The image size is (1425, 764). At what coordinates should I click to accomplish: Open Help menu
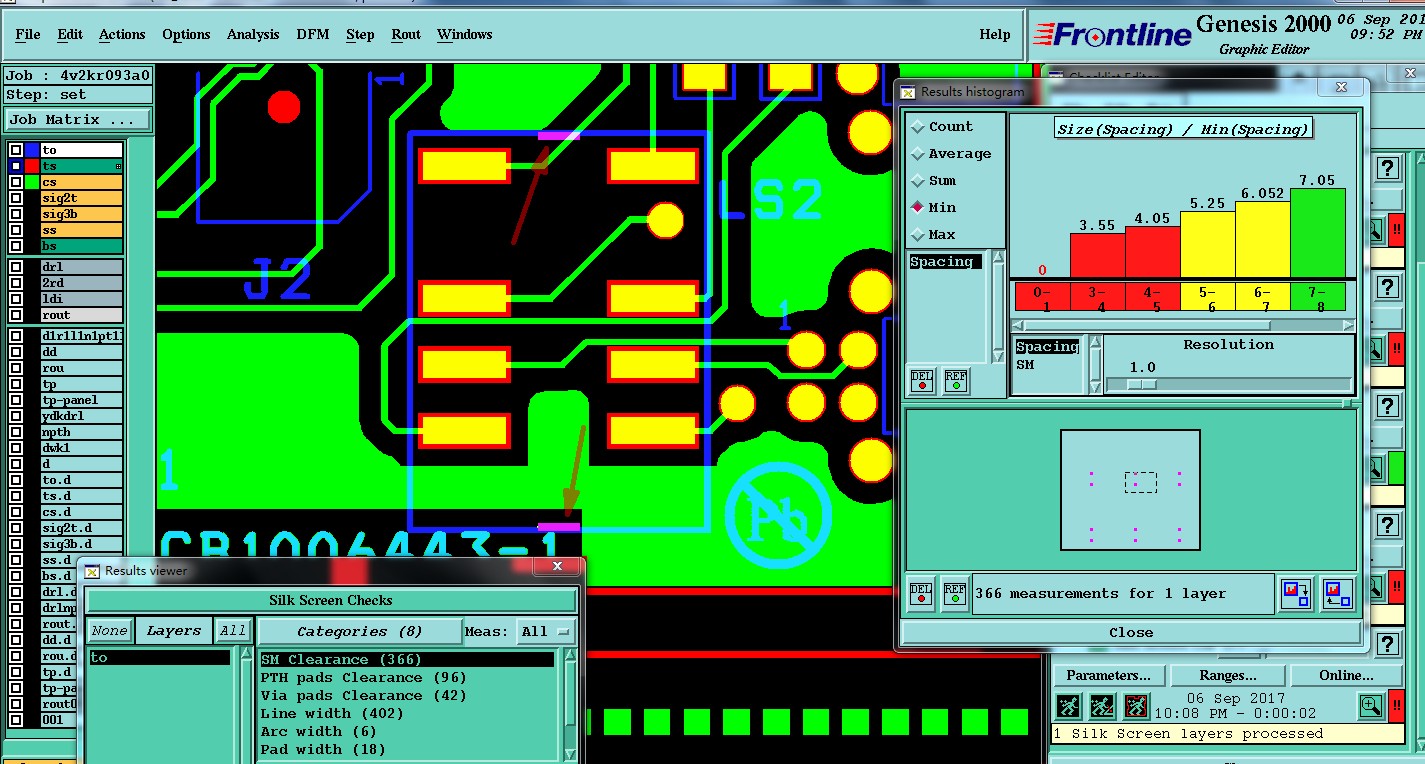tap(995, 34)
